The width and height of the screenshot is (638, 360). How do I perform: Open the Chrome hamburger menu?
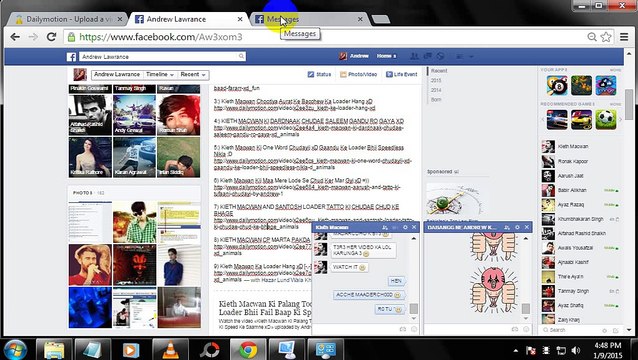point(624,37)
